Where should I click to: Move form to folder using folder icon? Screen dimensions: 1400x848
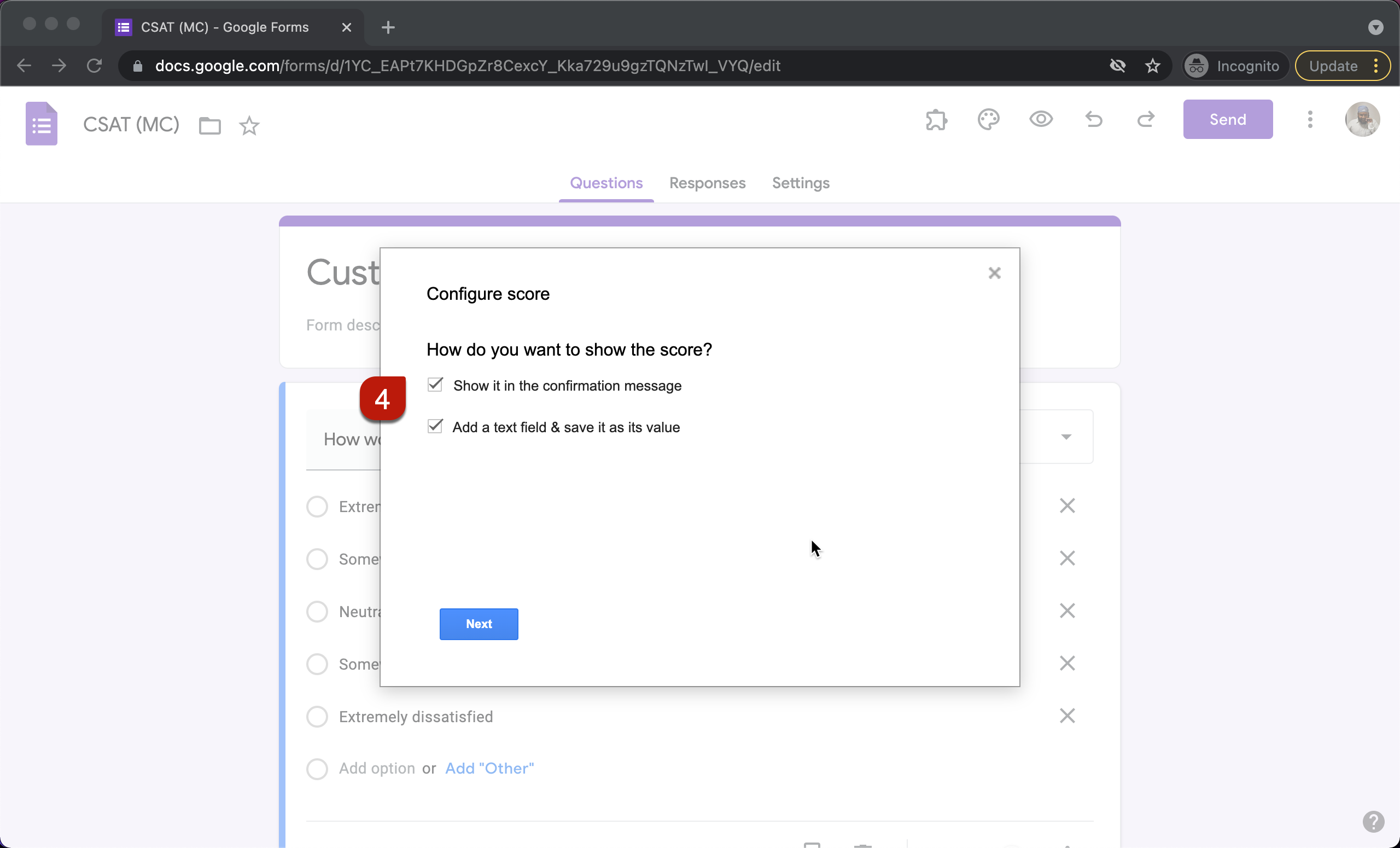point(209,126)
